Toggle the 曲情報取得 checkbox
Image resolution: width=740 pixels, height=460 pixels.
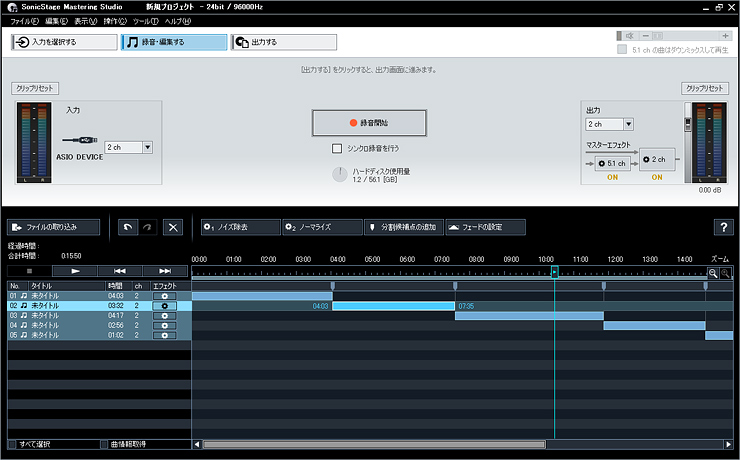click(103, 444)
